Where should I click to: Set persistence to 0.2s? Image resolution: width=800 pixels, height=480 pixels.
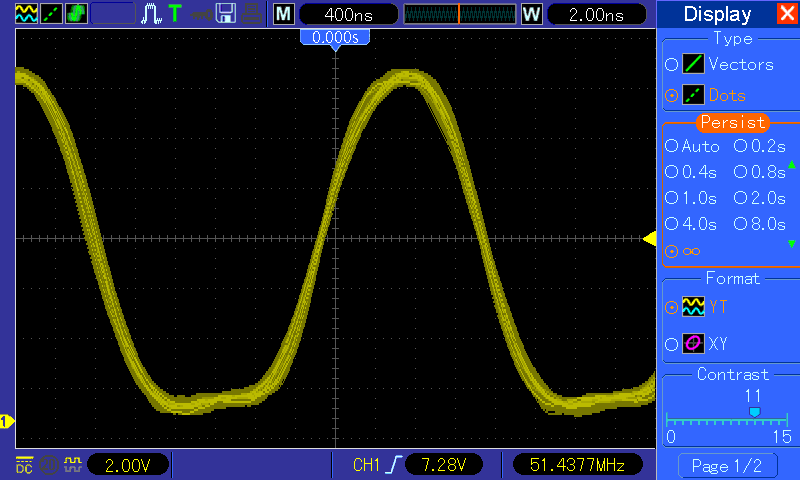click(740, 146)
